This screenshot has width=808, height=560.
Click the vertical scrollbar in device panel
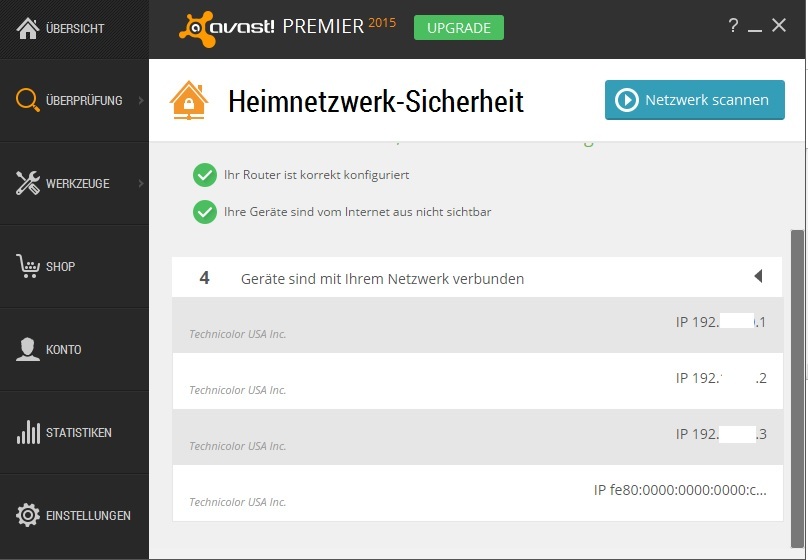click(x=797, y=389)
